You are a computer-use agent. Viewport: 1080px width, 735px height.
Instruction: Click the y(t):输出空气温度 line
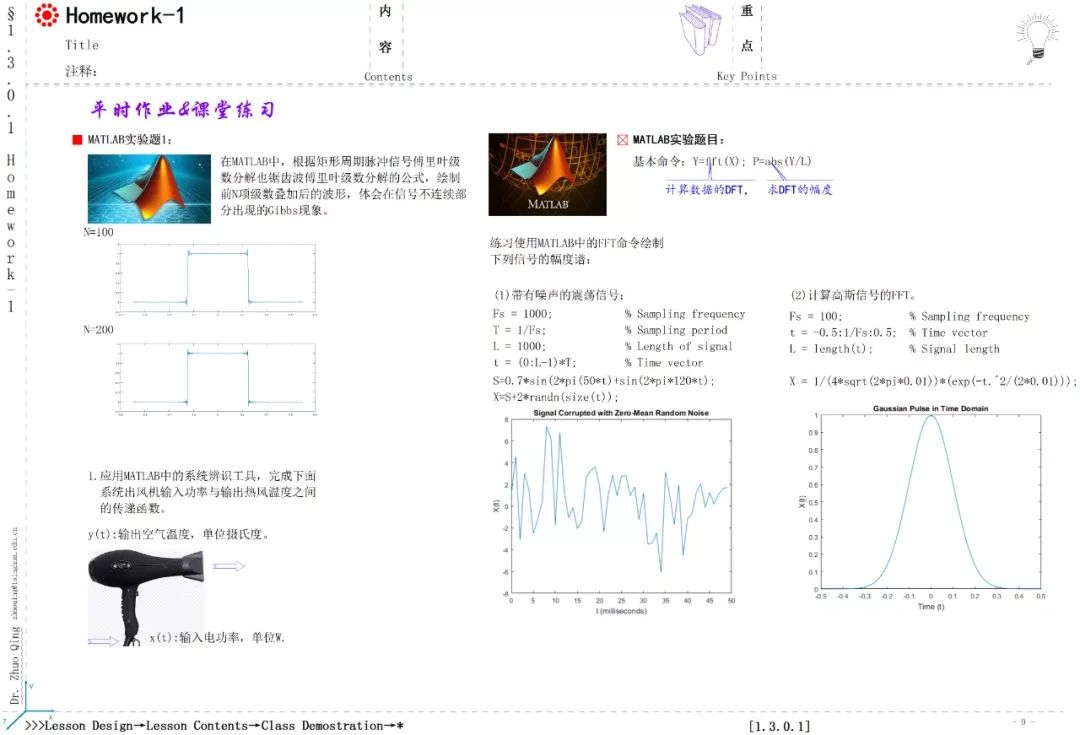click(178, 534)
